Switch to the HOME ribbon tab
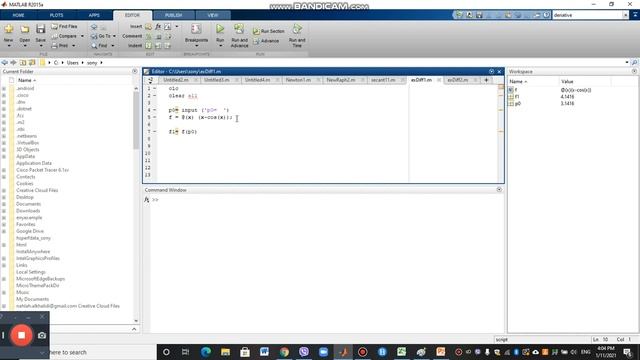The height and width of the screenshot is (360, 640). click(x=18, y=15)
